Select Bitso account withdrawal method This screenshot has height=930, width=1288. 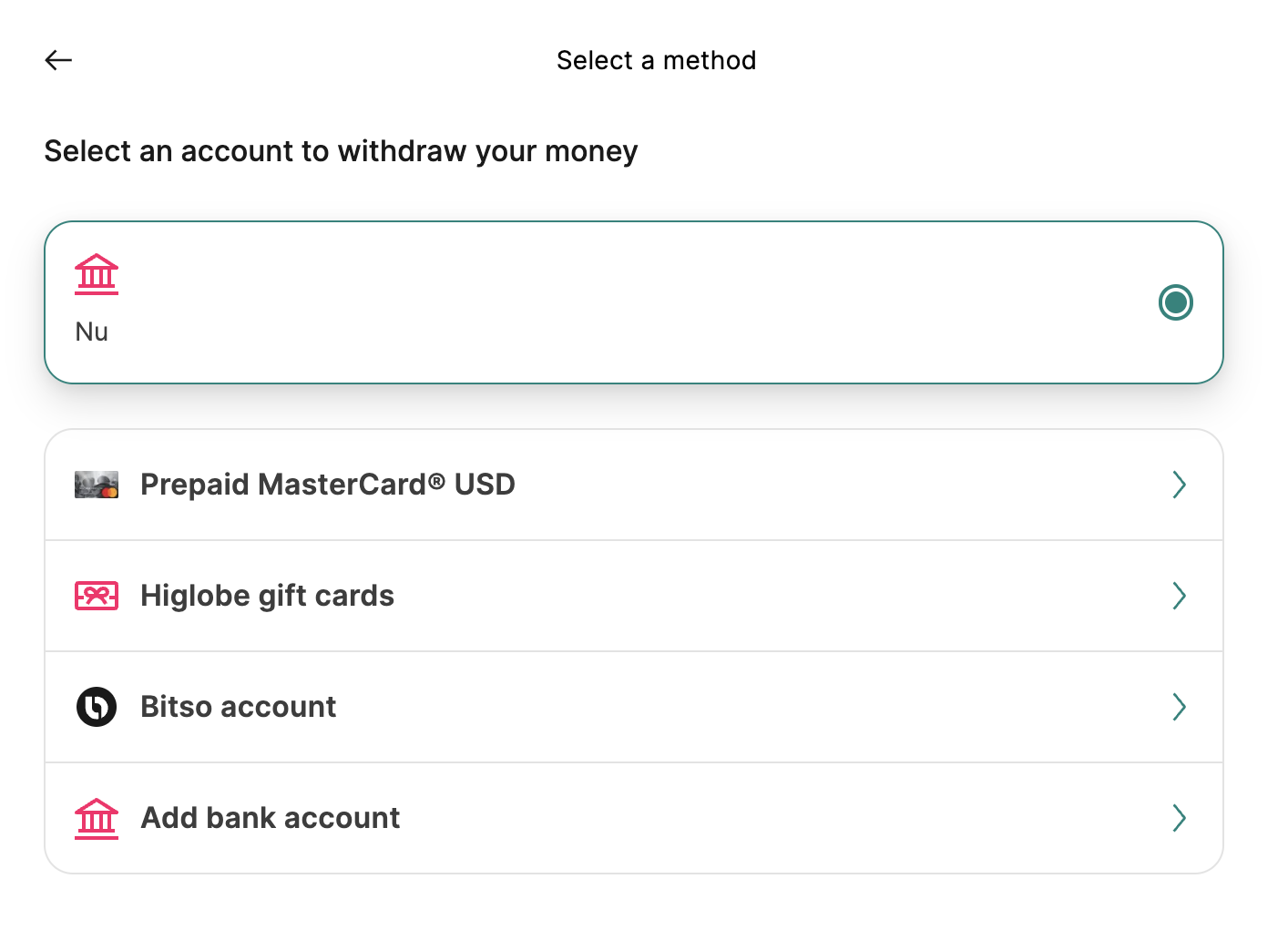click(634, 707)
